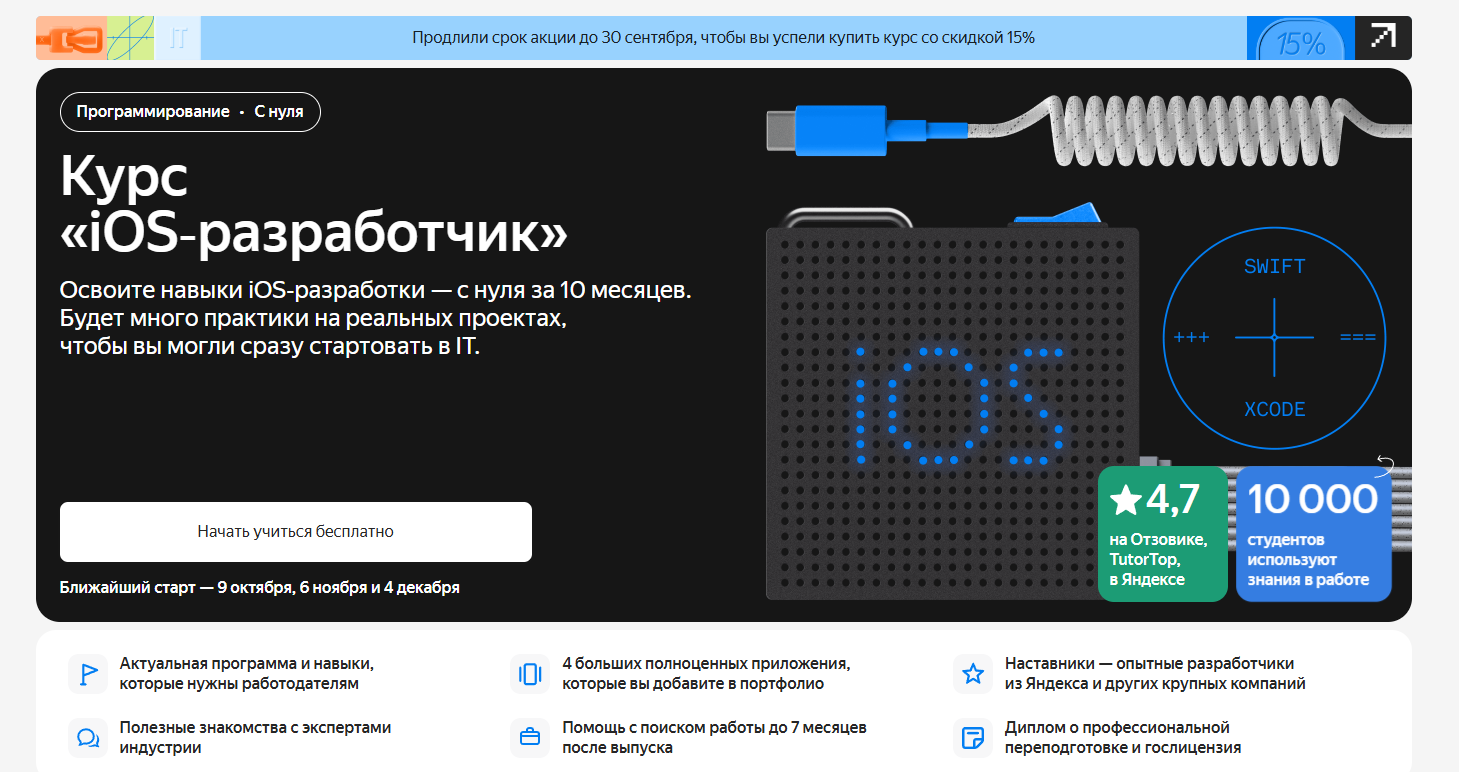Image resolution: width=1459 pixels, height=772 pixels.
Task: Click the SWIFT label in the circle
Action: [1274, 267]
